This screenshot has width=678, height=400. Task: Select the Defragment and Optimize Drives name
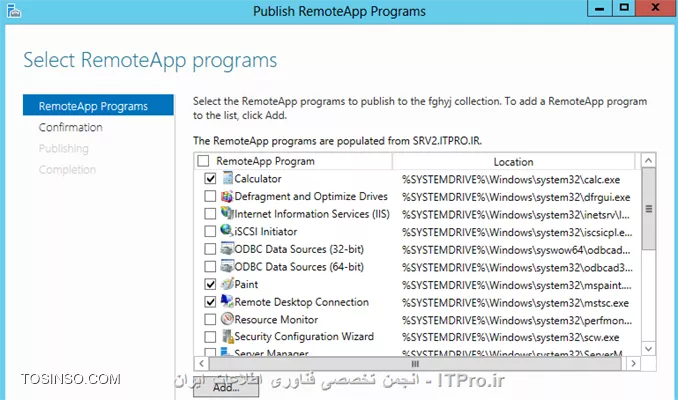(311, 196)
